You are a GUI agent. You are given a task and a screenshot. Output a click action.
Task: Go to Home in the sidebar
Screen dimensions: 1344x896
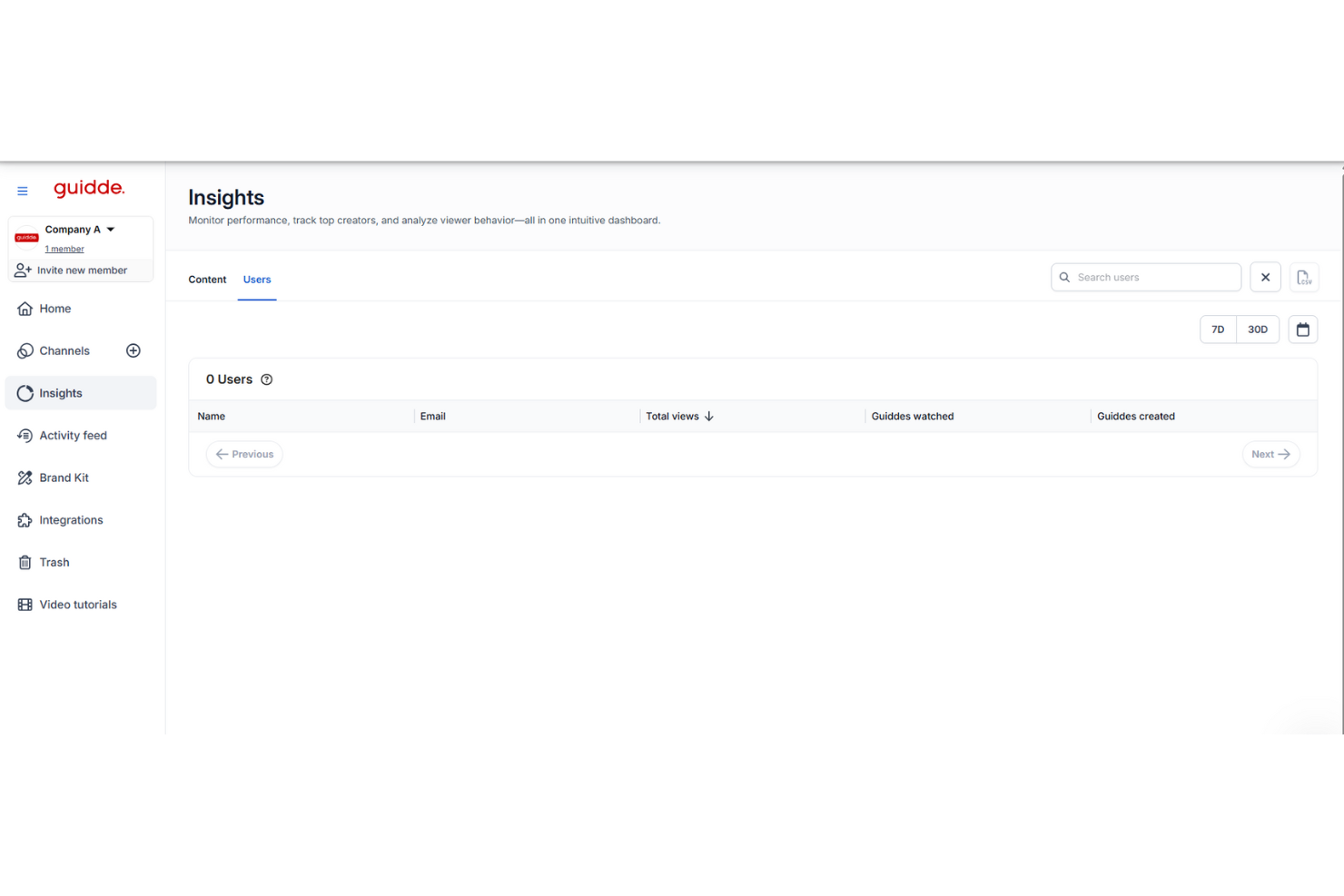click(81, 309)
